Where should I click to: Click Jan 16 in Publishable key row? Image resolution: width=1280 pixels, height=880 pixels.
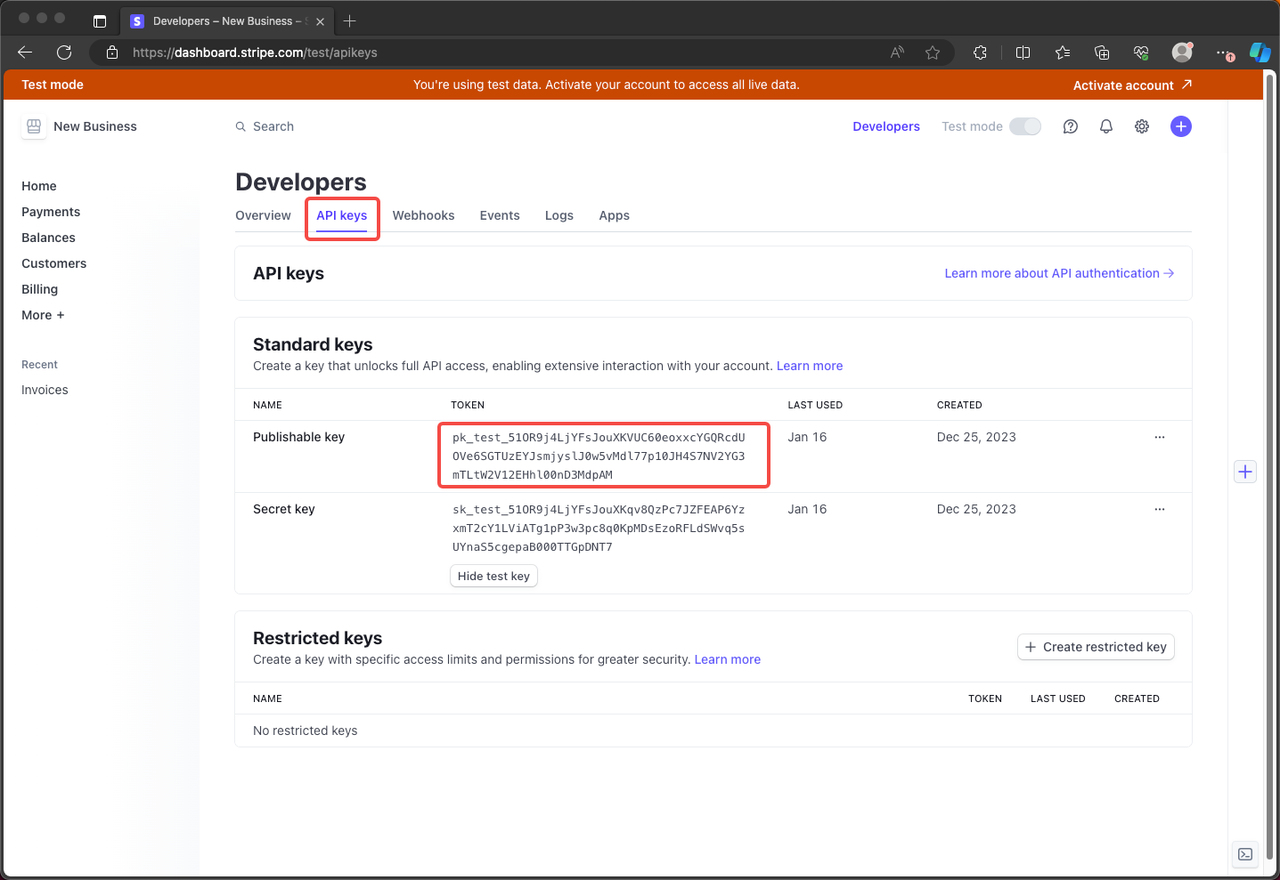click(x=807, y=437)
